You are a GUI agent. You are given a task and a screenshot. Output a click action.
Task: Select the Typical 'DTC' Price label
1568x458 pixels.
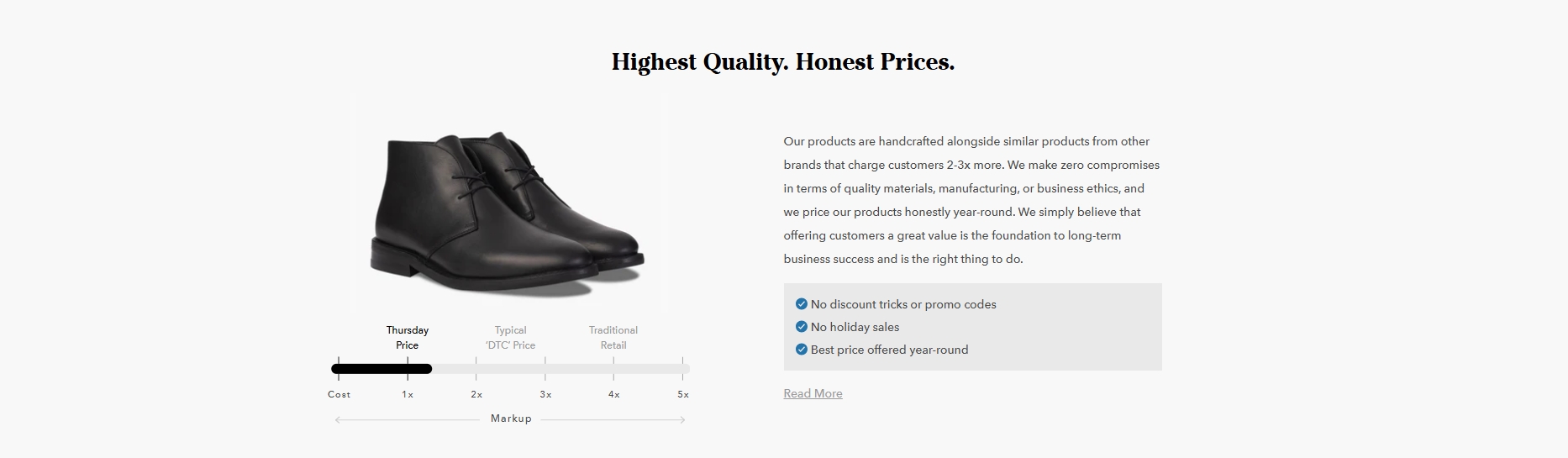coord(510,338)
